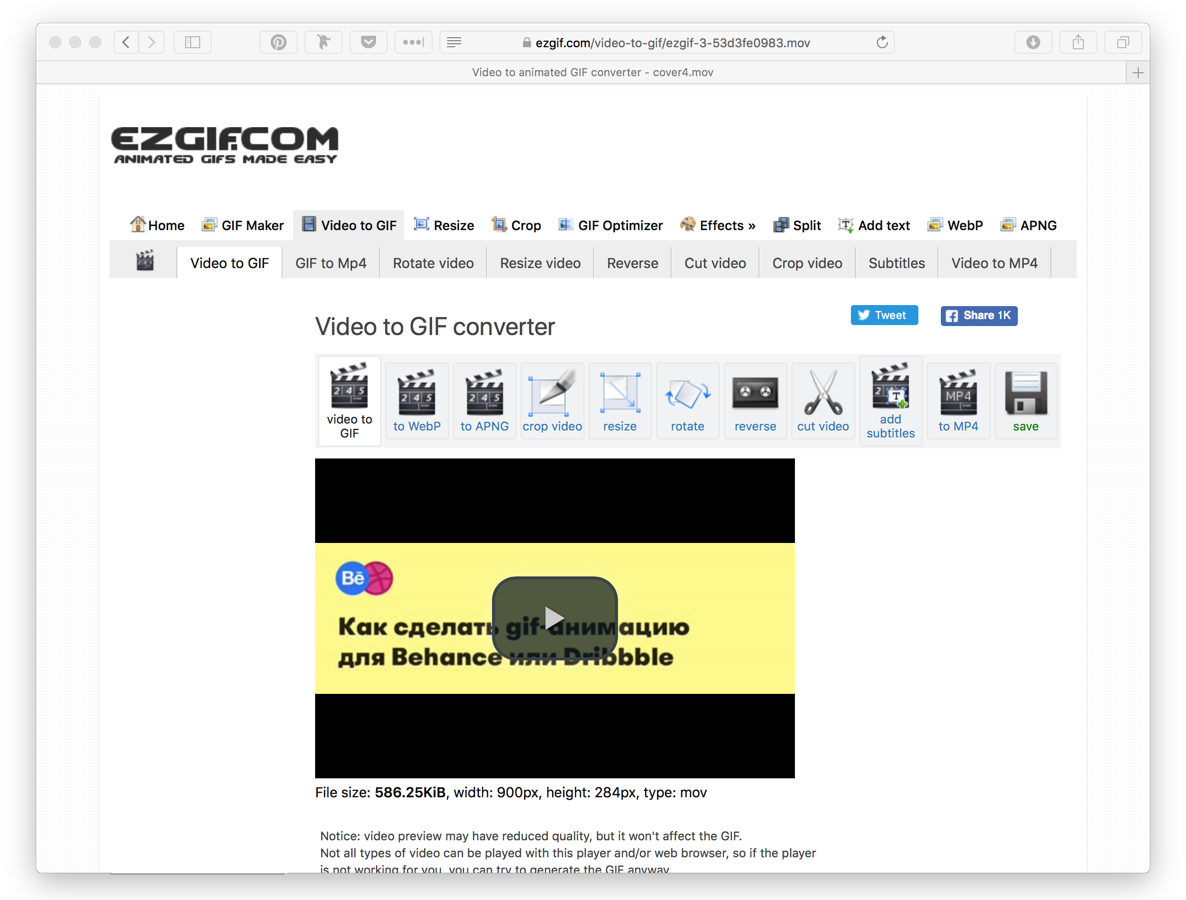Image resolution: width=1186 pixels, height=900 pixels.
Task: Open the reverse cassette tool
Action: tap(755, 401)
